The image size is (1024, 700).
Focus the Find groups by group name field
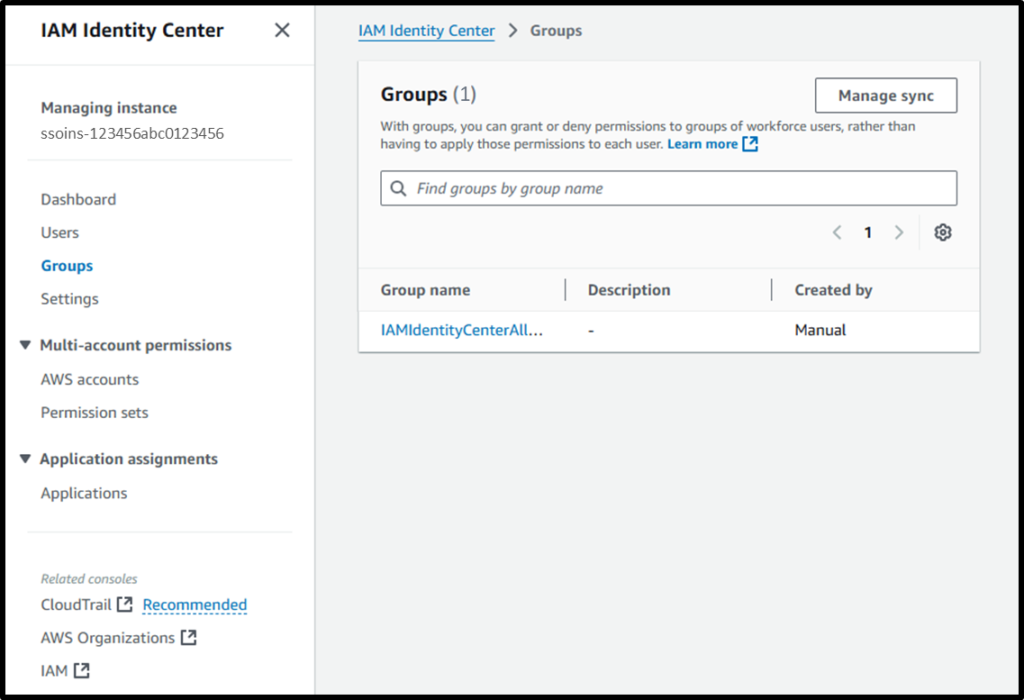point(669,189)
